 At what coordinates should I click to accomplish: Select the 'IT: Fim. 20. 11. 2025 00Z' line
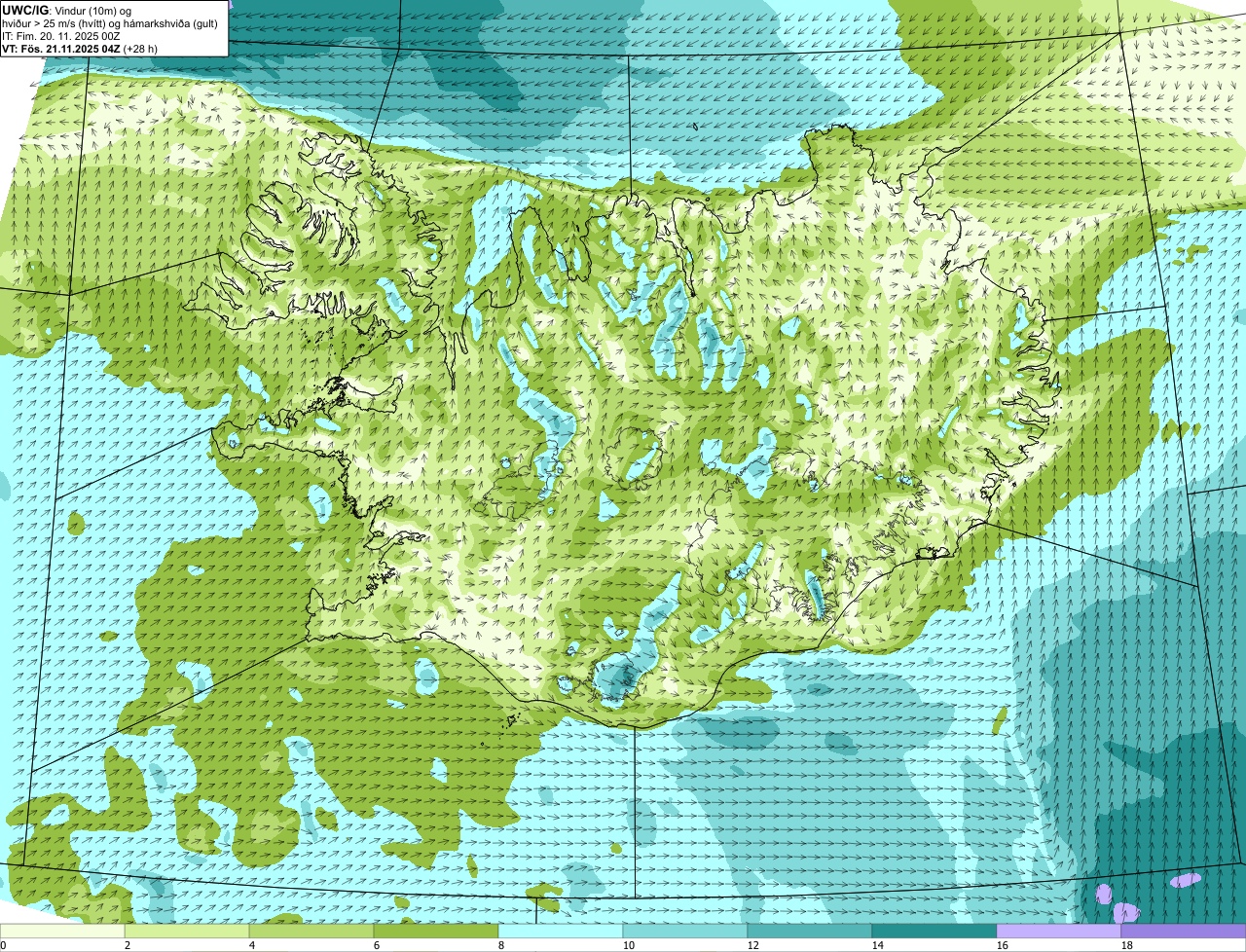point(61,36)
